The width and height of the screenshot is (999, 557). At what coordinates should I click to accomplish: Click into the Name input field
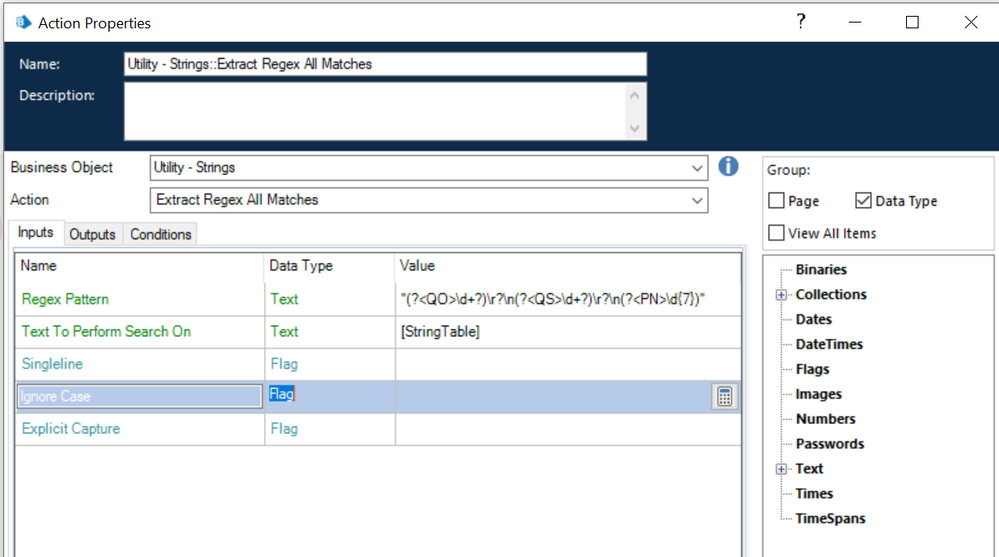pyautogui.click(x=385, y=64)
